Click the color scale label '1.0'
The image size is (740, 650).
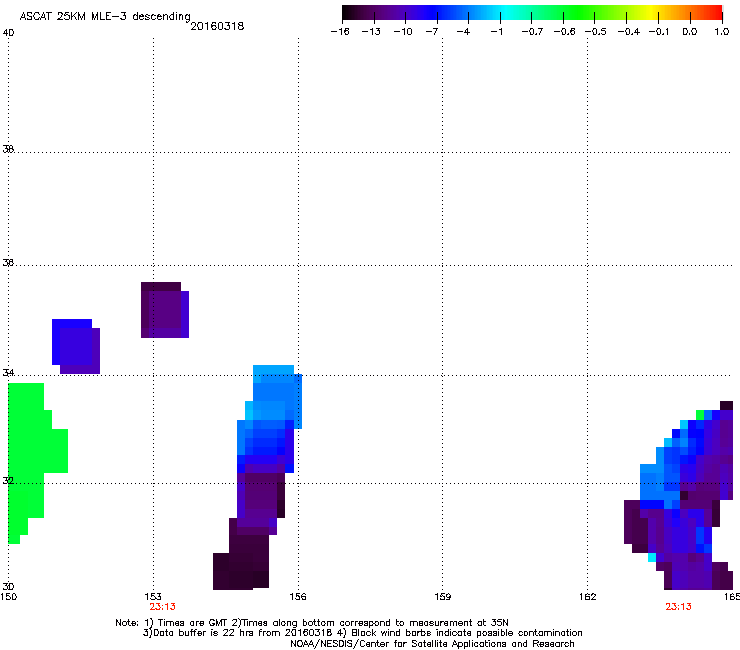(x=722, y=32)
